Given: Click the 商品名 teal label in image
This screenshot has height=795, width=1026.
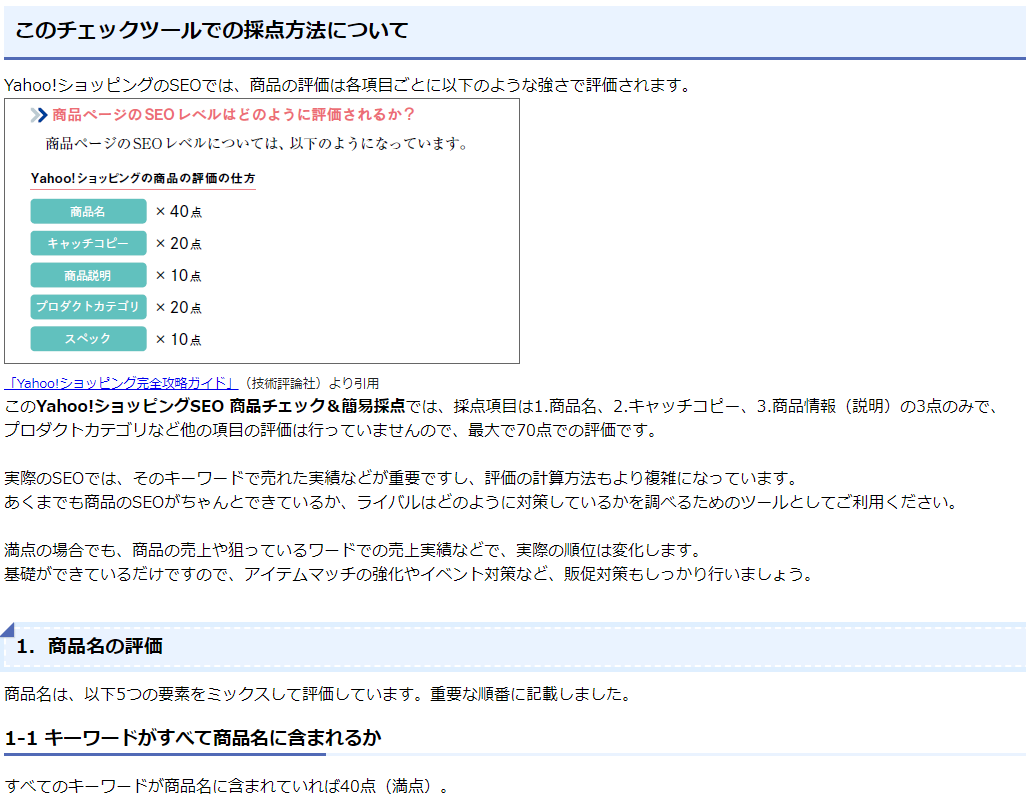Looking at the screenshot, I should pos(88,211).
